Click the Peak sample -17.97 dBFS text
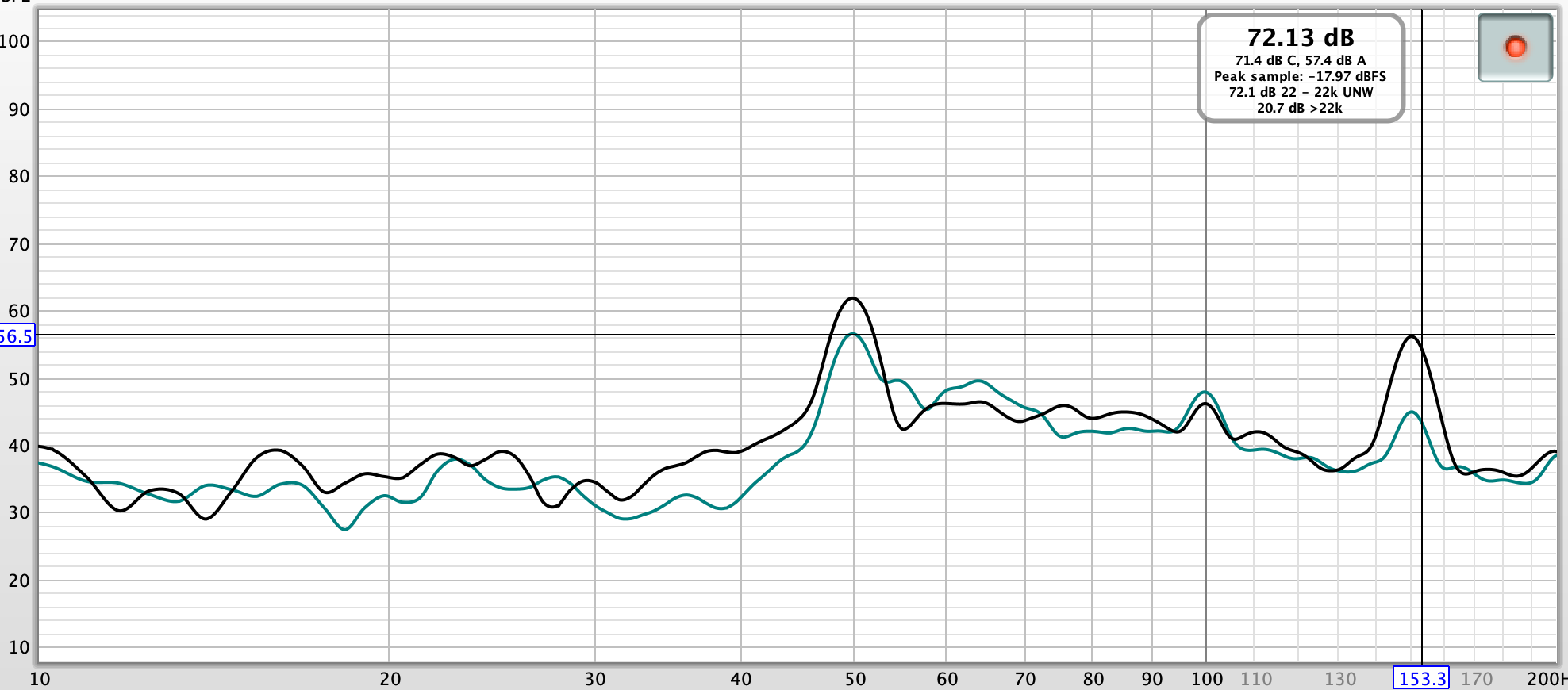Screen dimensions: 1568x690 (x=1300, y=76)
